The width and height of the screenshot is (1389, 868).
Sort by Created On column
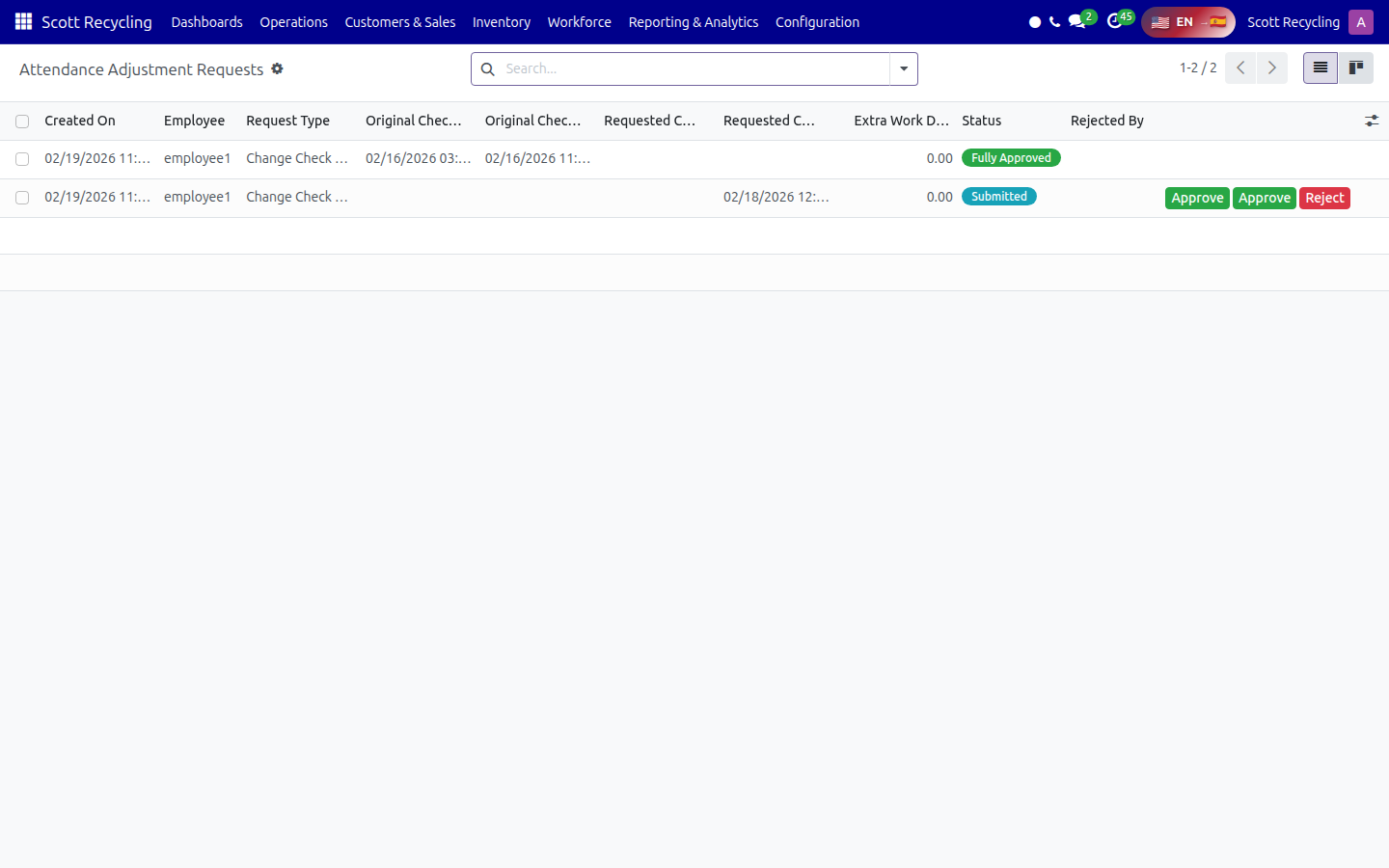tap(80, 121)
